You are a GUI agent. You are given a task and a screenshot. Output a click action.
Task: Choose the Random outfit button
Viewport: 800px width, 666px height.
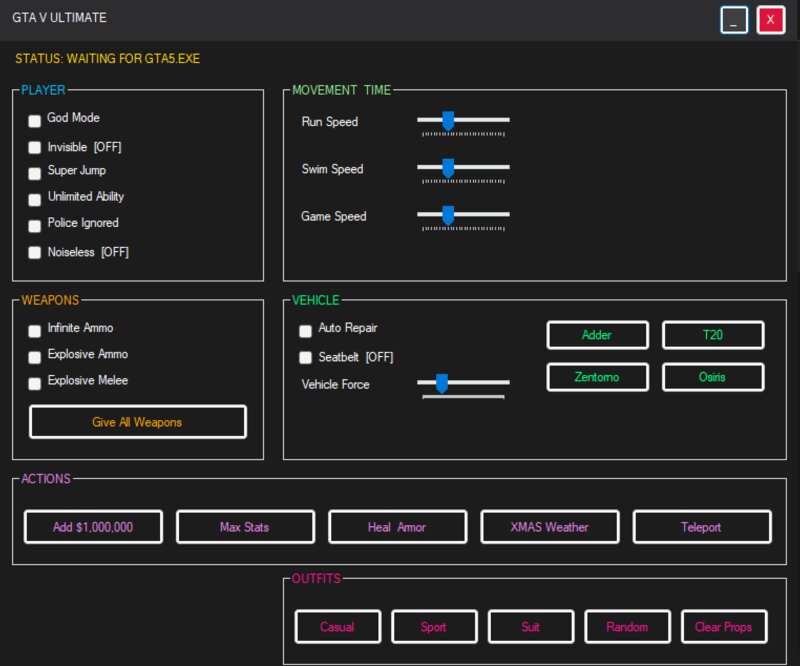(627, 627)
